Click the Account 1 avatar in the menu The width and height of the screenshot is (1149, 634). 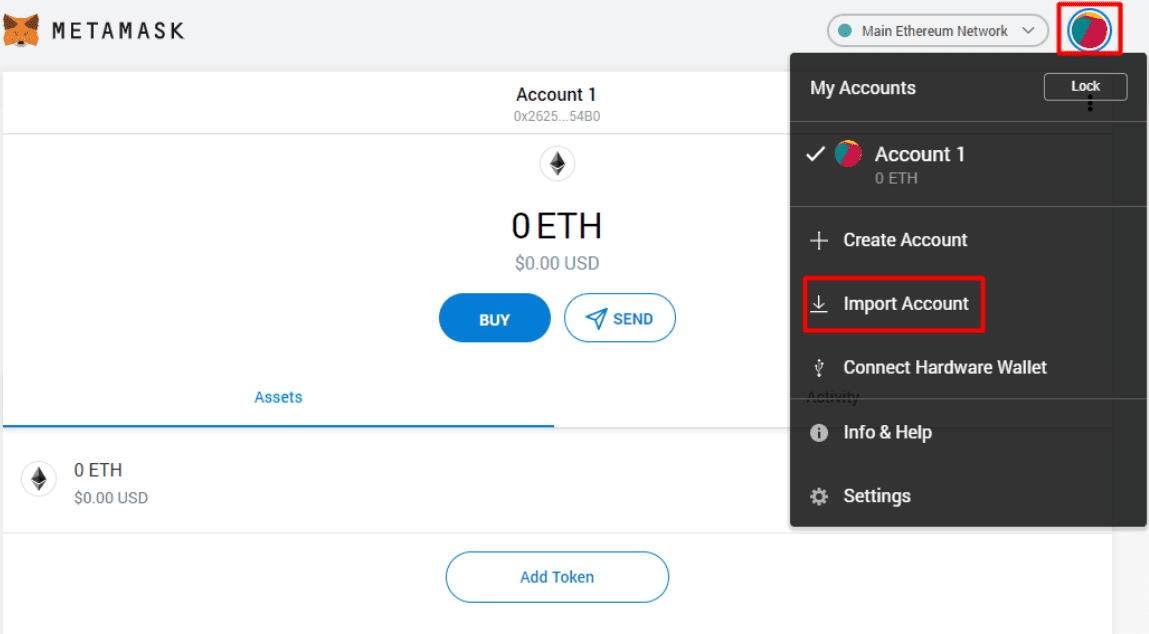pos(848,153)
